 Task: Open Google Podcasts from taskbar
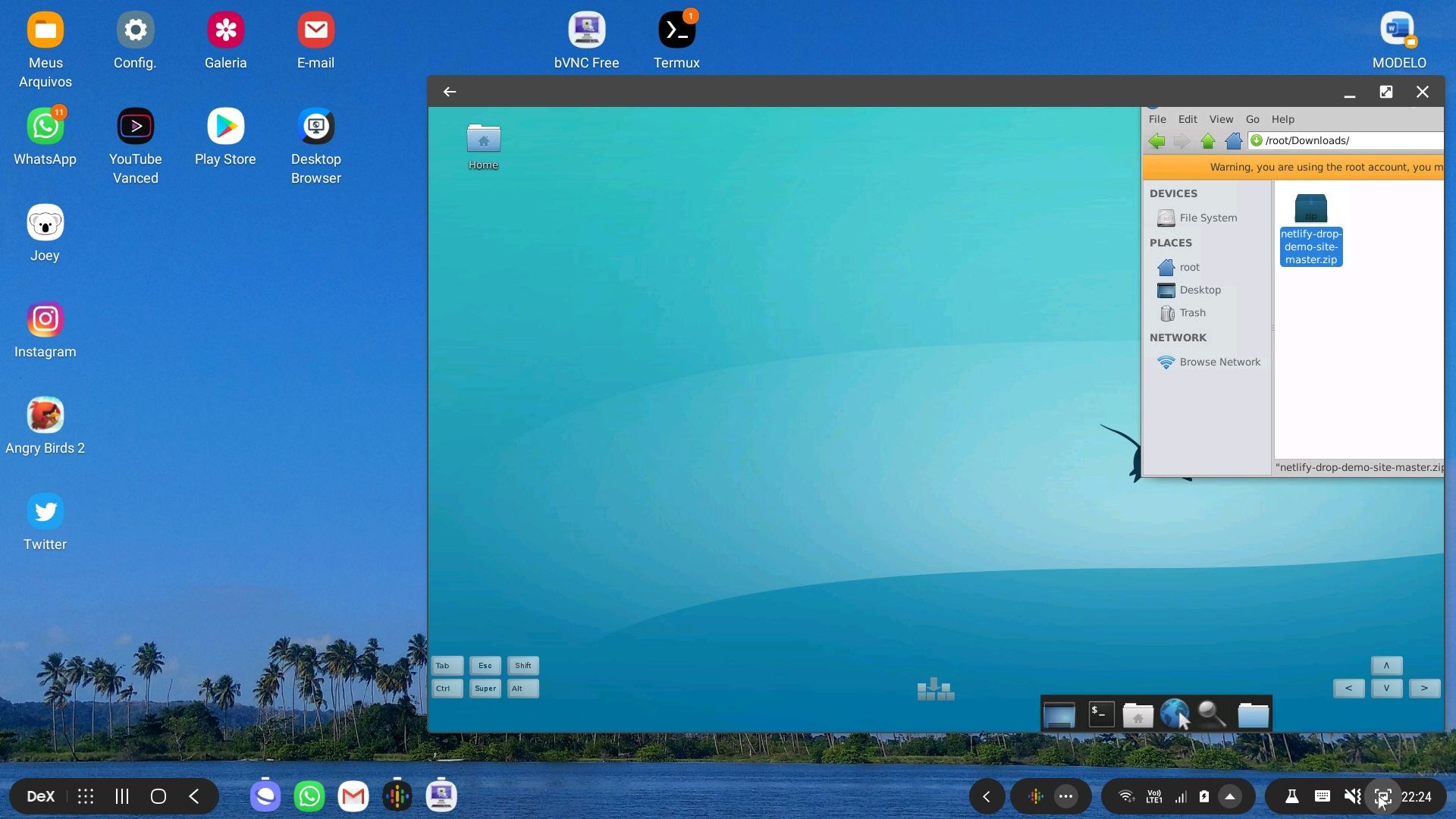click(397, 796)
